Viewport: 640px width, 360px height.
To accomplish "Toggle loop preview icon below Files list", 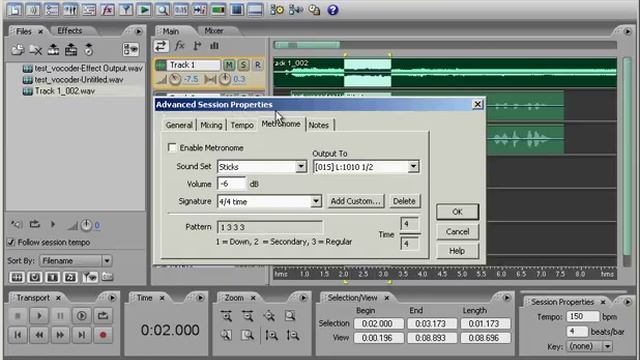I will tap(35, 224).
